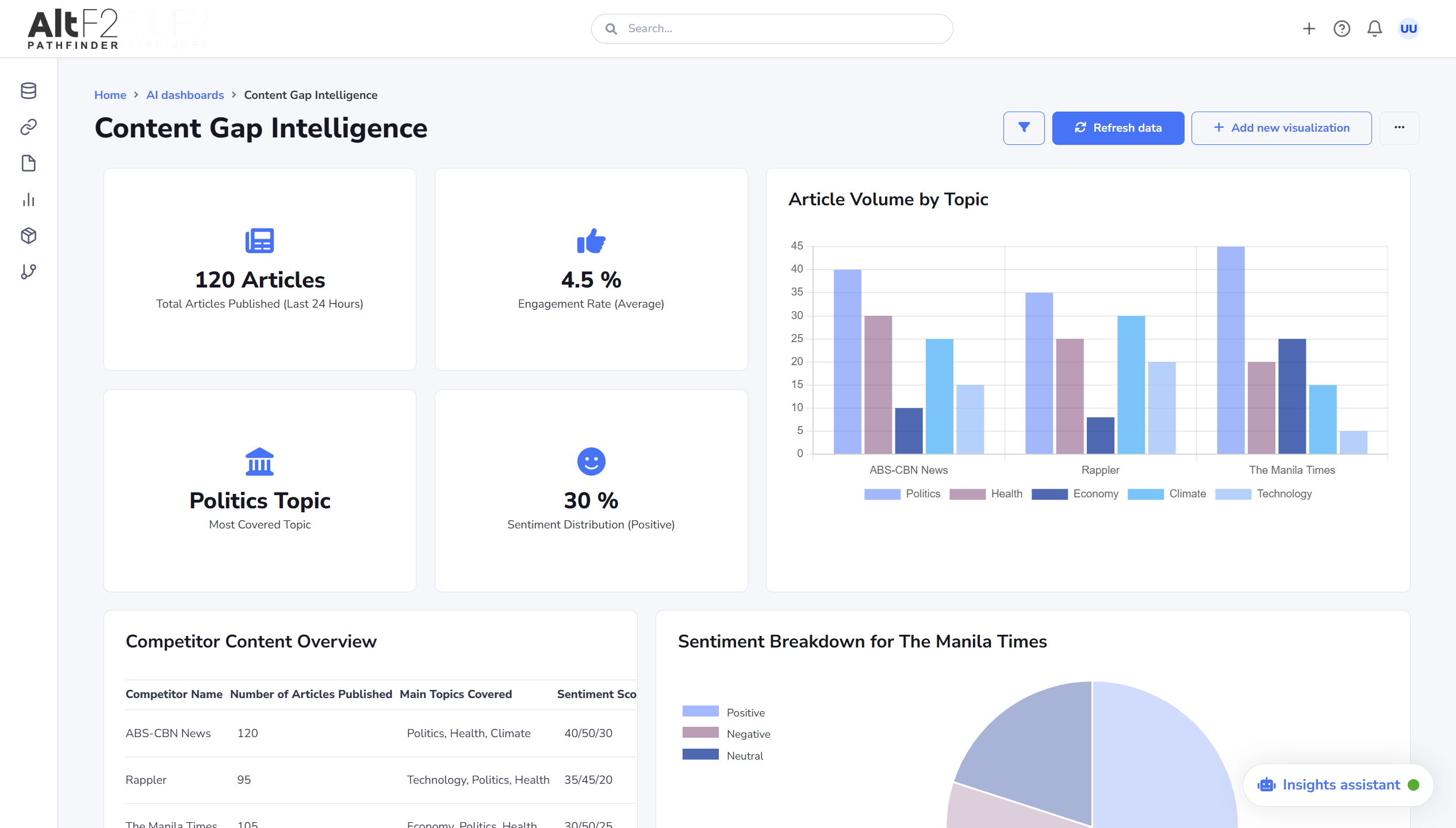Toggle Technology legend in Article Volume chart
This screenshot has width=1456, height=828.
[1263, 494]
